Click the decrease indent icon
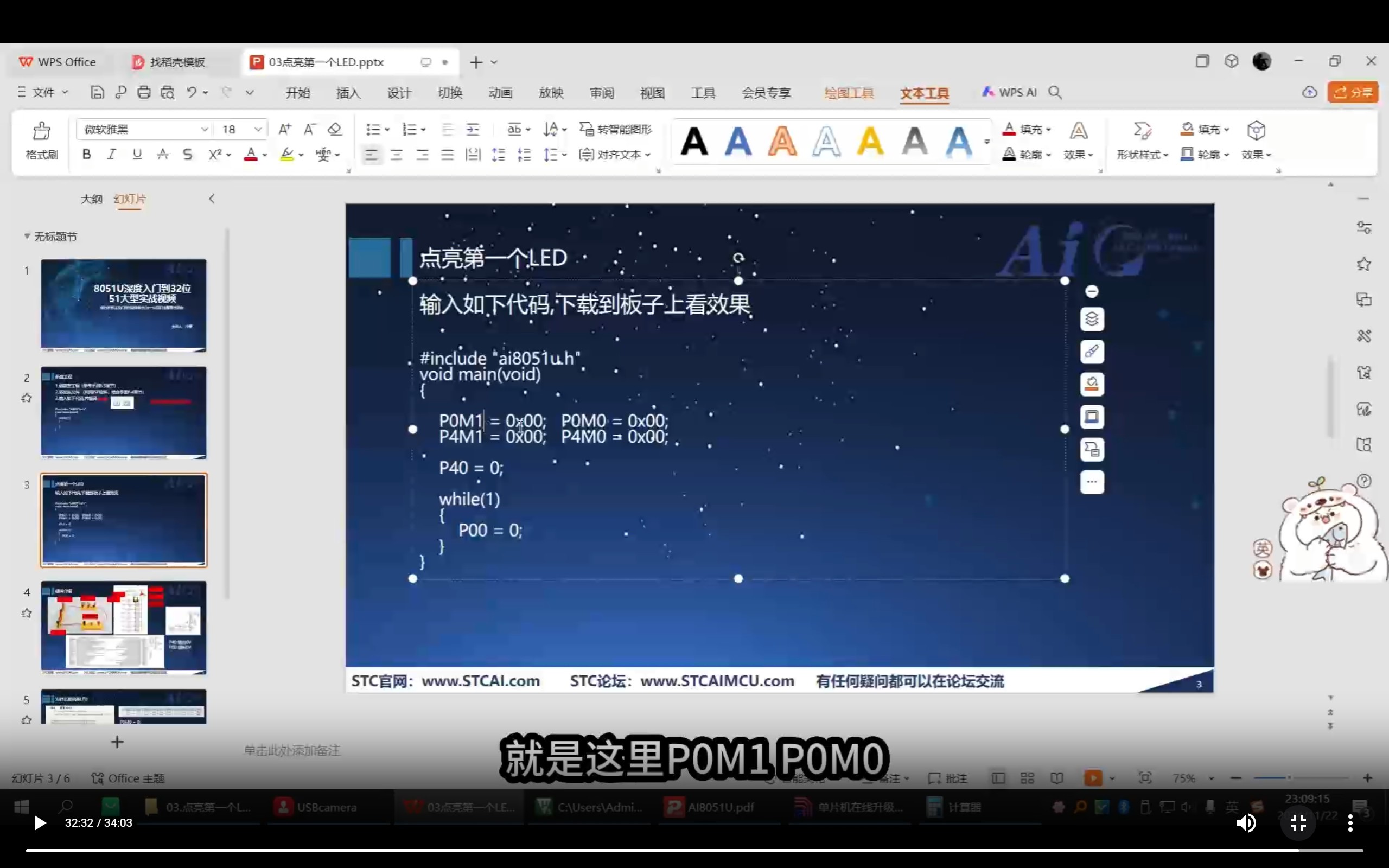Screen dimensions: 1389x868 (448, 129)
